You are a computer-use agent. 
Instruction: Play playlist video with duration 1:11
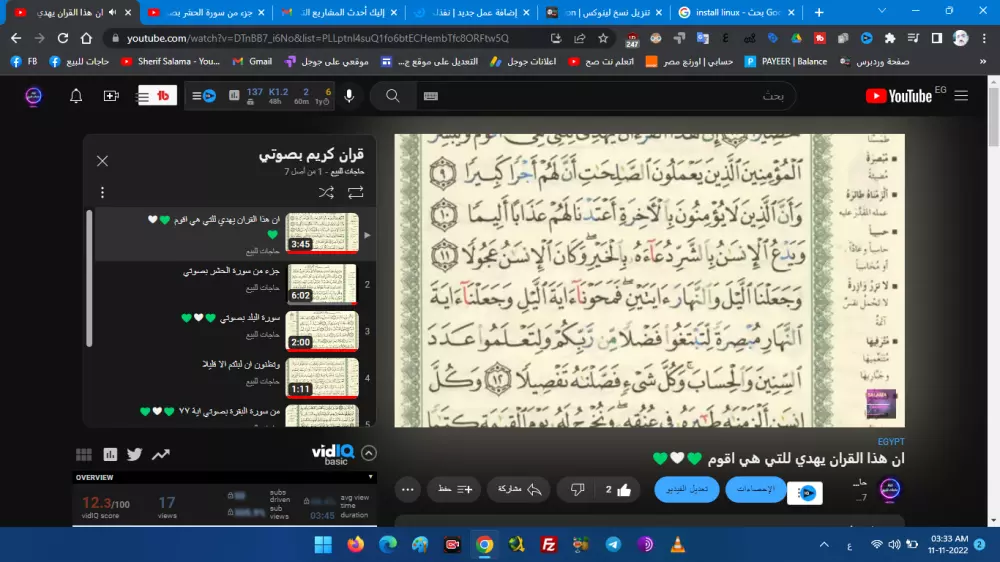pyautogui.click(x=322, y=378)
